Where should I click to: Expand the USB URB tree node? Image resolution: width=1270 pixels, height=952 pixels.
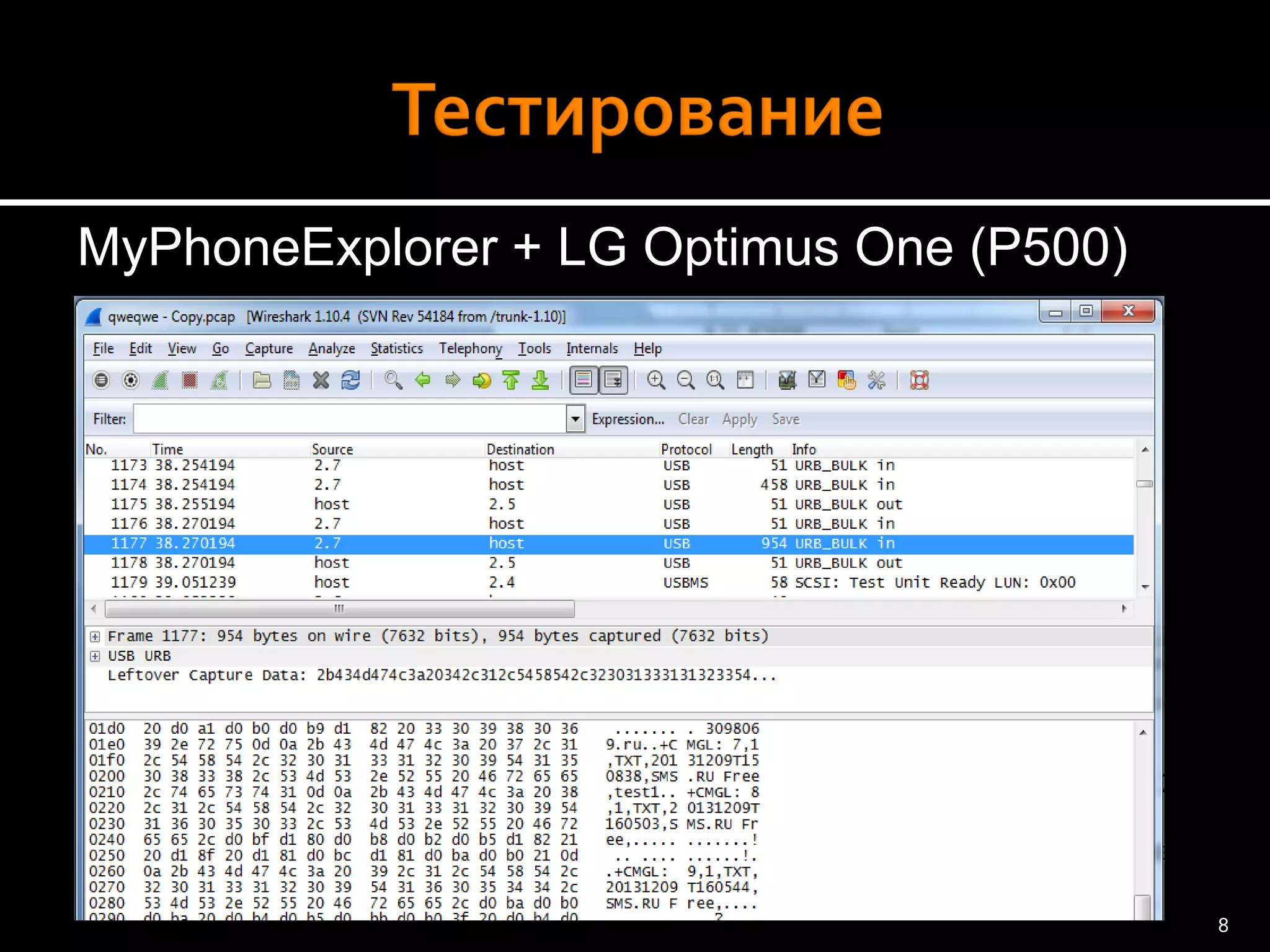click(95, 656)
